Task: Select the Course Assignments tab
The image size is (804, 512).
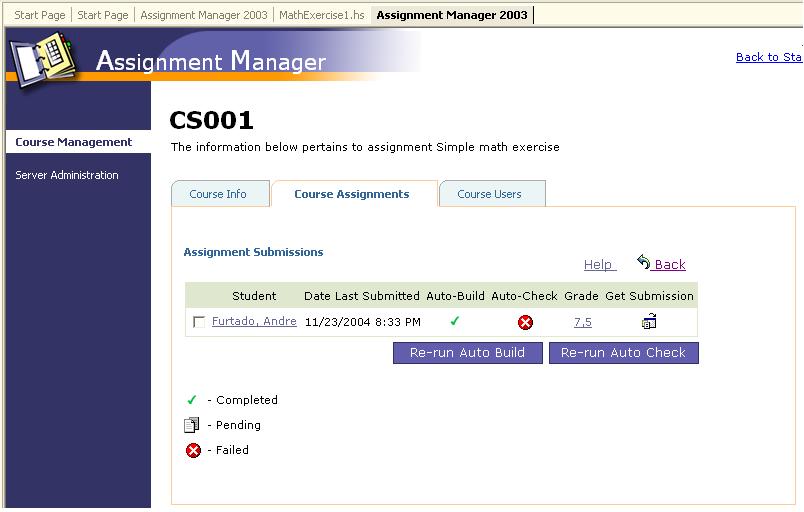Action: pos(351,194)
